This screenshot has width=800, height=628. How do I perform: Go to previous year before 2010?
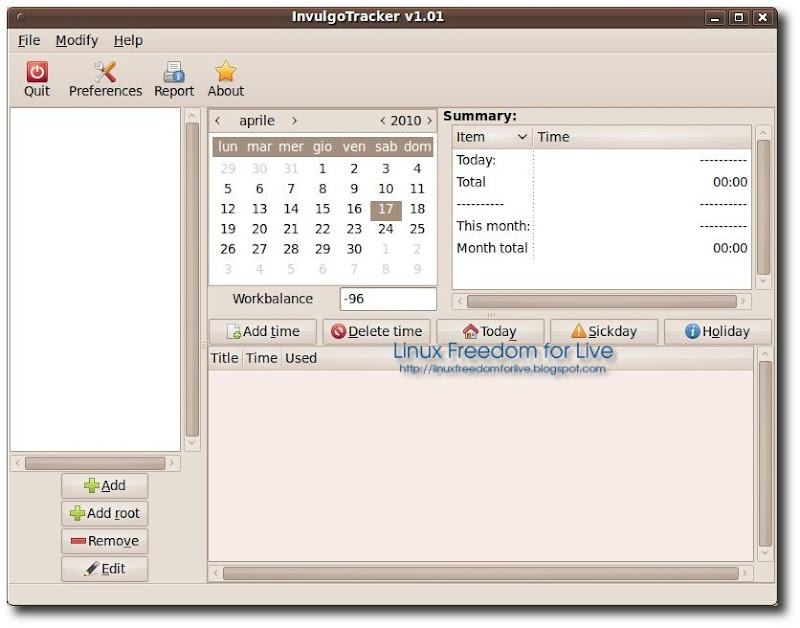point(383,121)
